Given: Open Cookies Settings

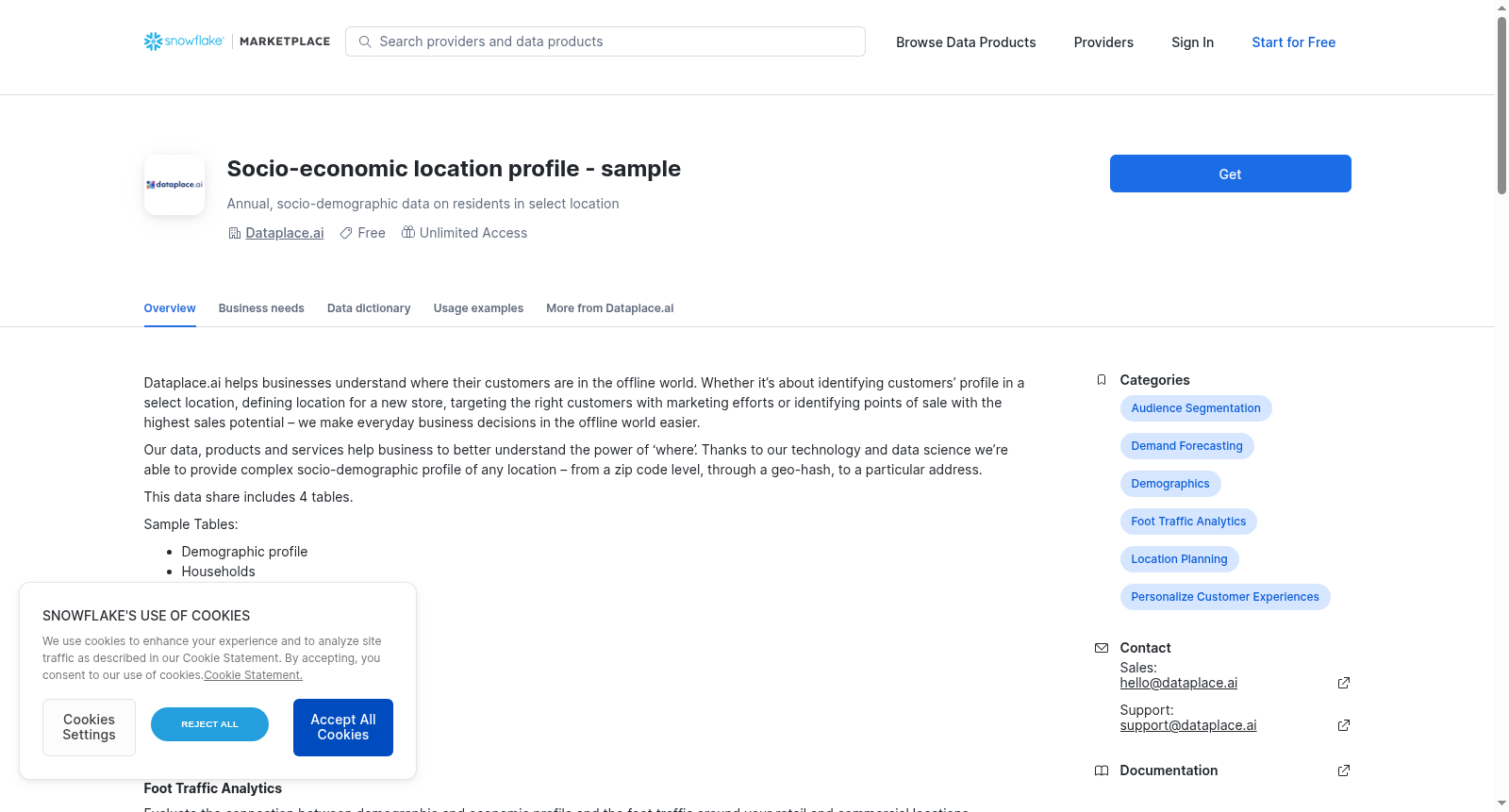Looking at the screenshot, I should tap(89, 727).
